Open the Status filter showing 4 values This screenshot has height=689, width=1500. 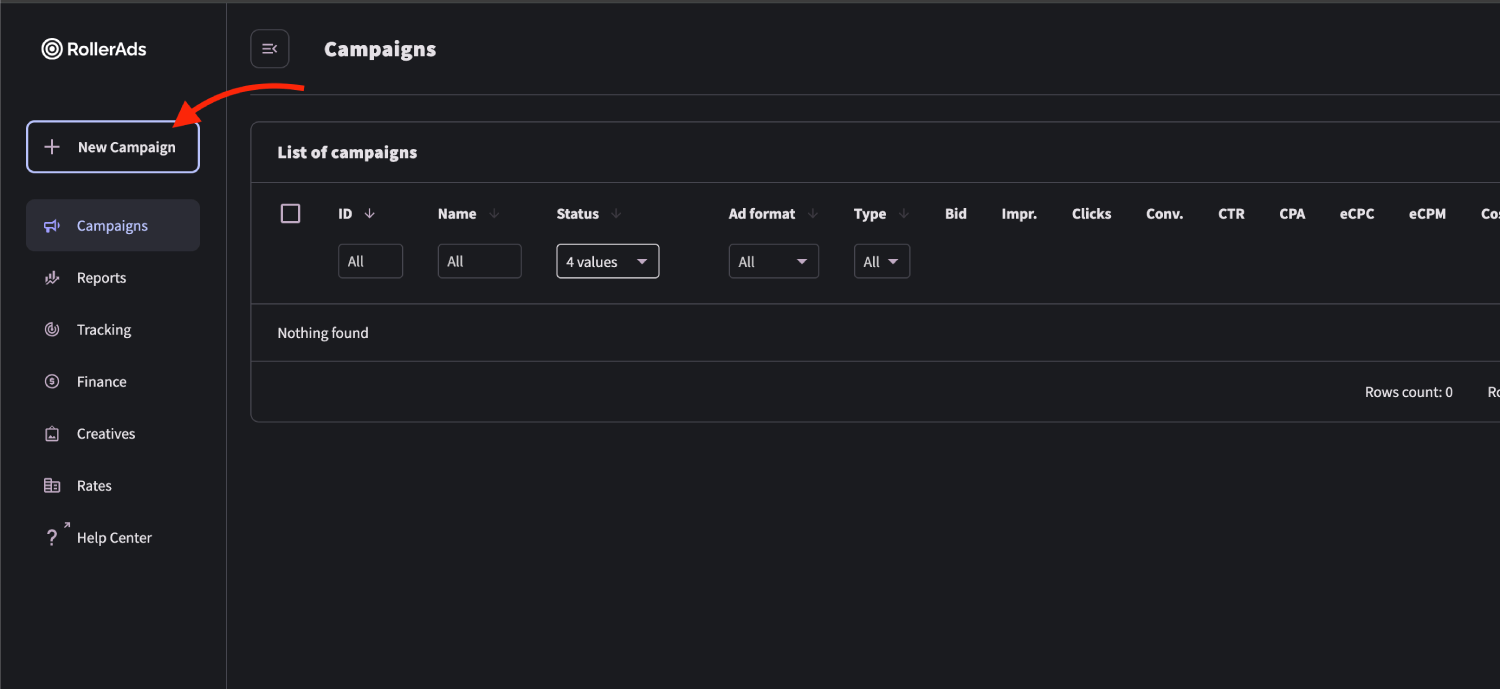click(608, 261)
